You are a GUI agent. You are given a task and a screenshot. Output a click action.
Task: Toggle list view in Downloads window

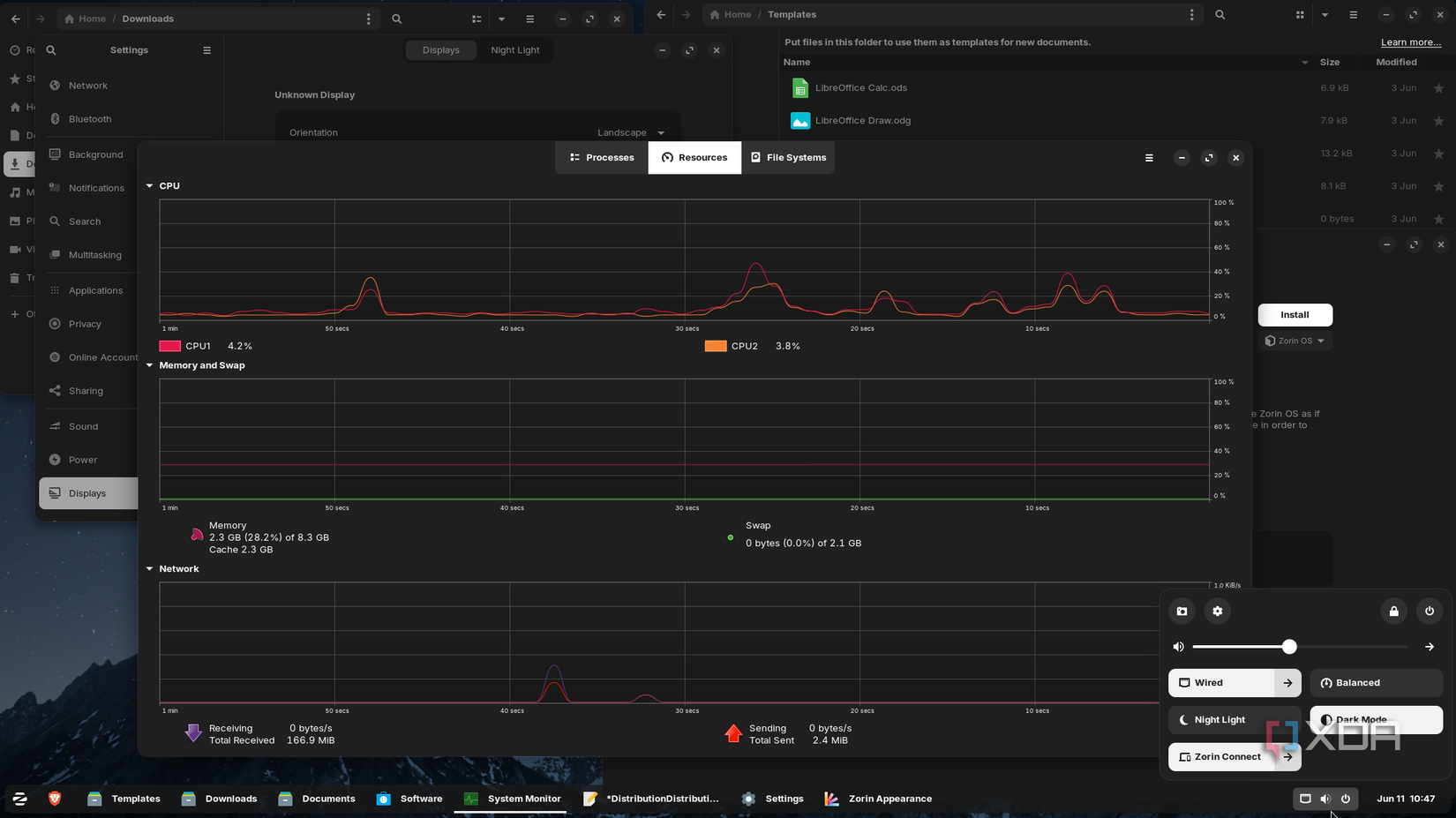point(477,19)
